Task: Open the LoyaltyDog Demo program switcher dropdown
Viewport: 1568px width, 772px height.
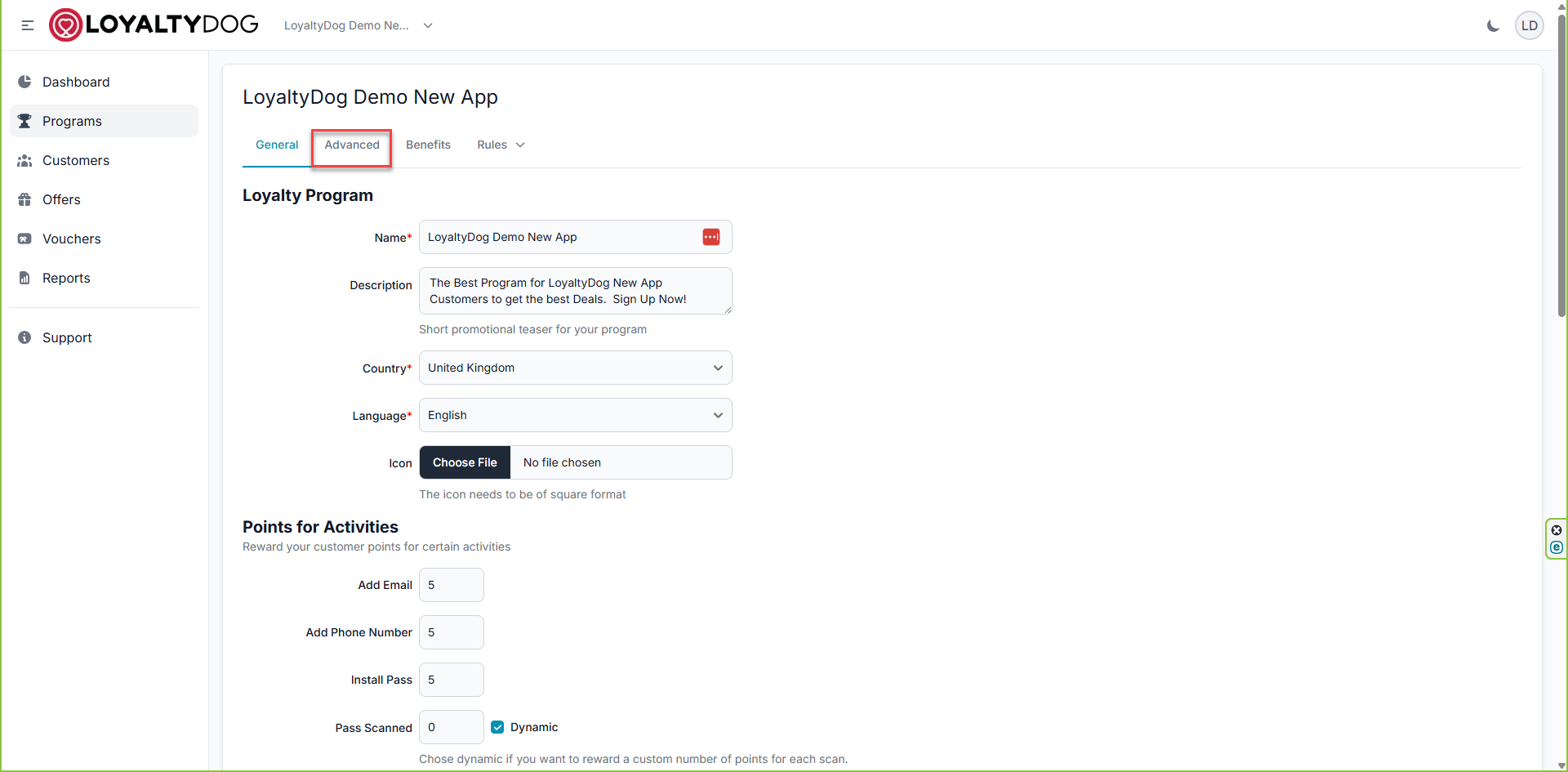Action: point(358,25)
